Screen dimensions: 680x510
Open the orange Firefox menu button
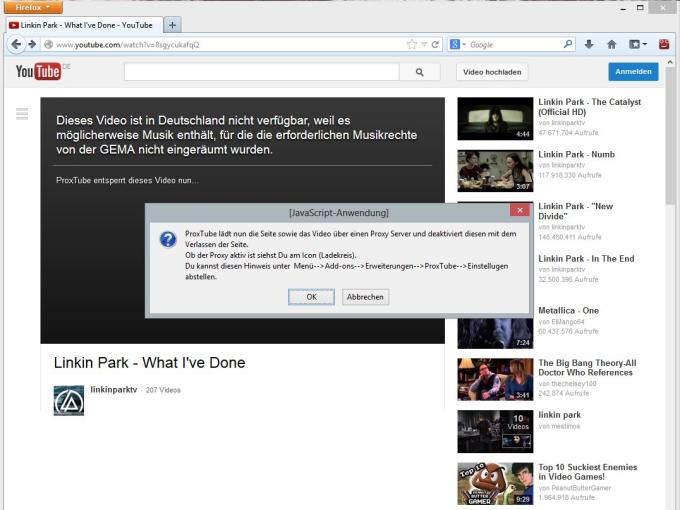click(x=33, y=7)
